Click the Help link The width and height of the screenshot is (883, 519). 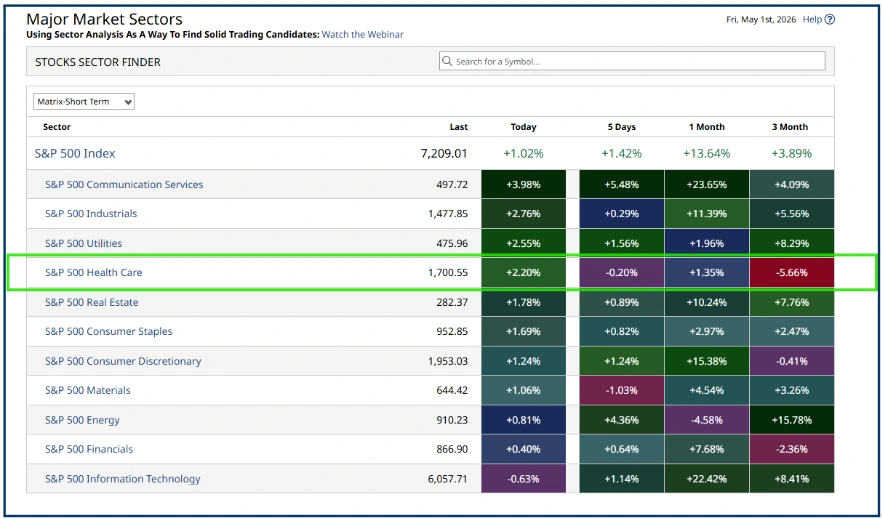tap(812, 19)
